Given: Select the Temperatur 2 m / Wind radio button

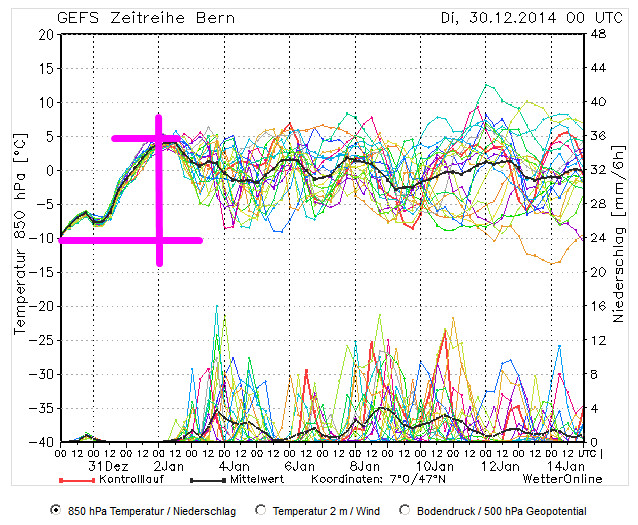Looking at the screenshot, I should pyautogui.click(x=262, y=510).
